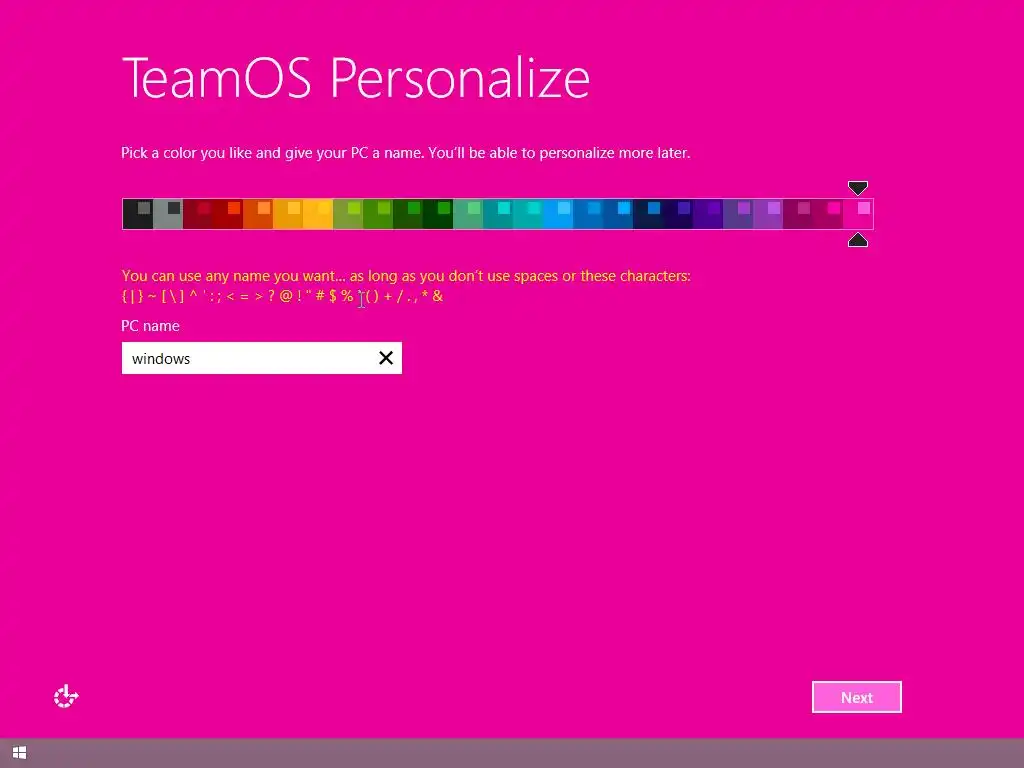Select the dark navy blue swatch
Screen dimensions: 1024x768
(648, 214)
